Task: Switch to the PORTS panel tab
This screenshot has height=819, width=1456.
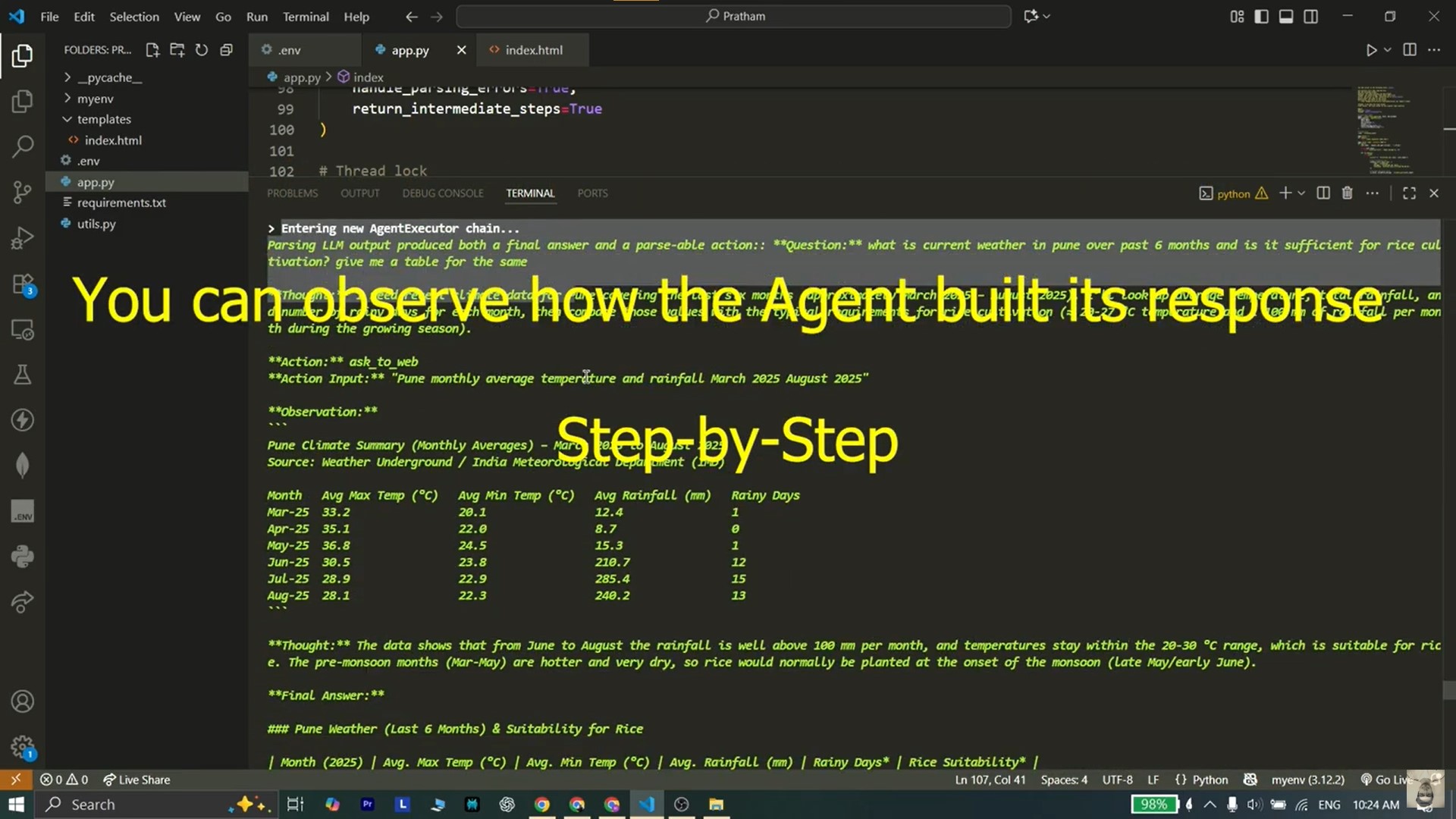Action: [x=592, y=193]
